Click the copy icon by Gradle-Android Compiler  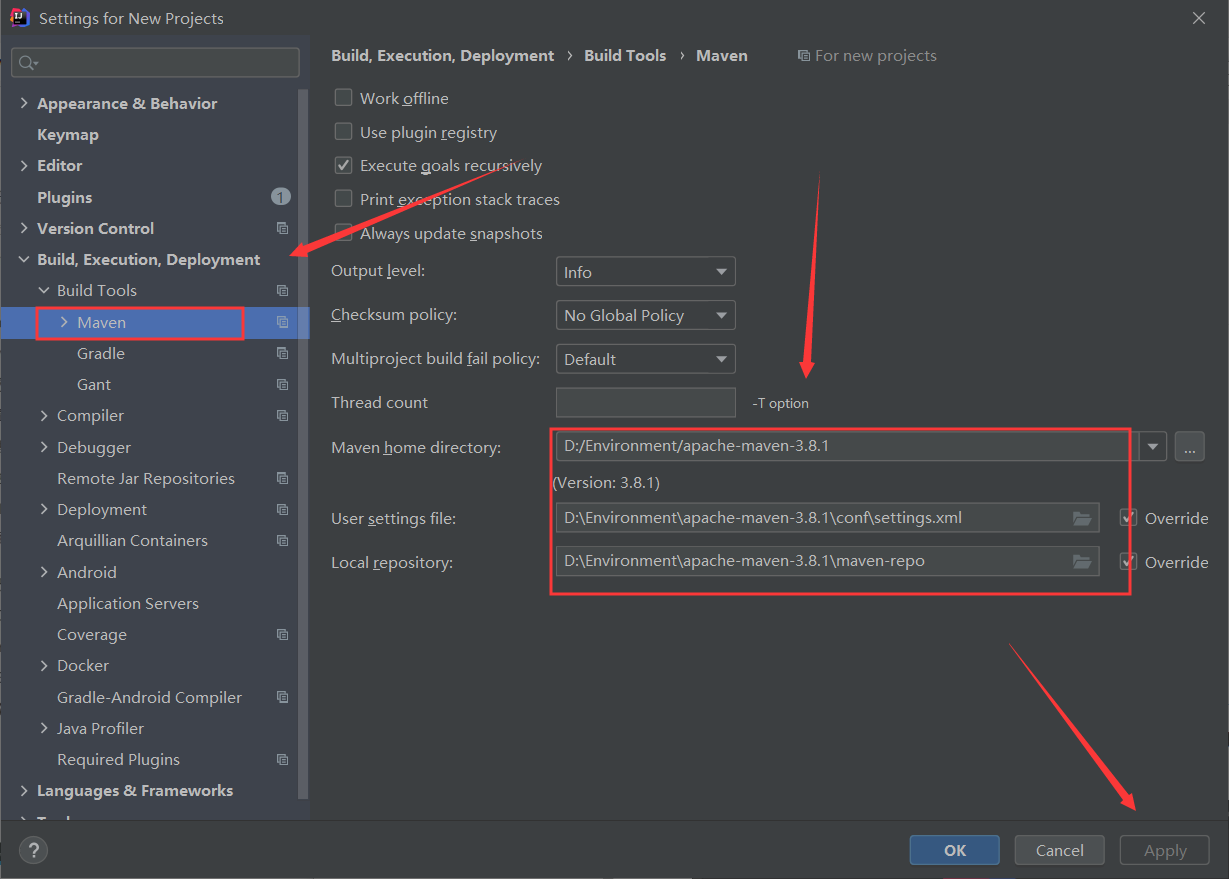click(282, 697)
